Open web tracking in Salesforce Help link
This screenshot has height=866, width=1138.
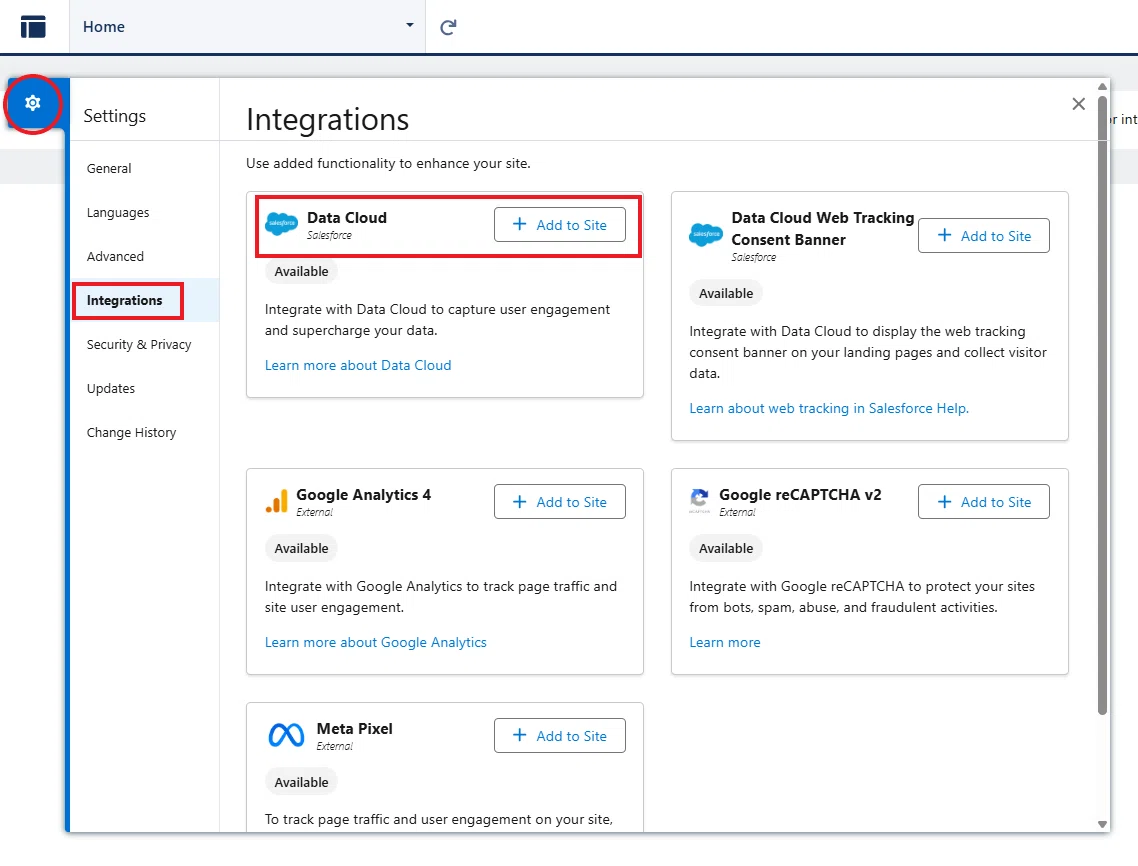(x=829, y=409)
